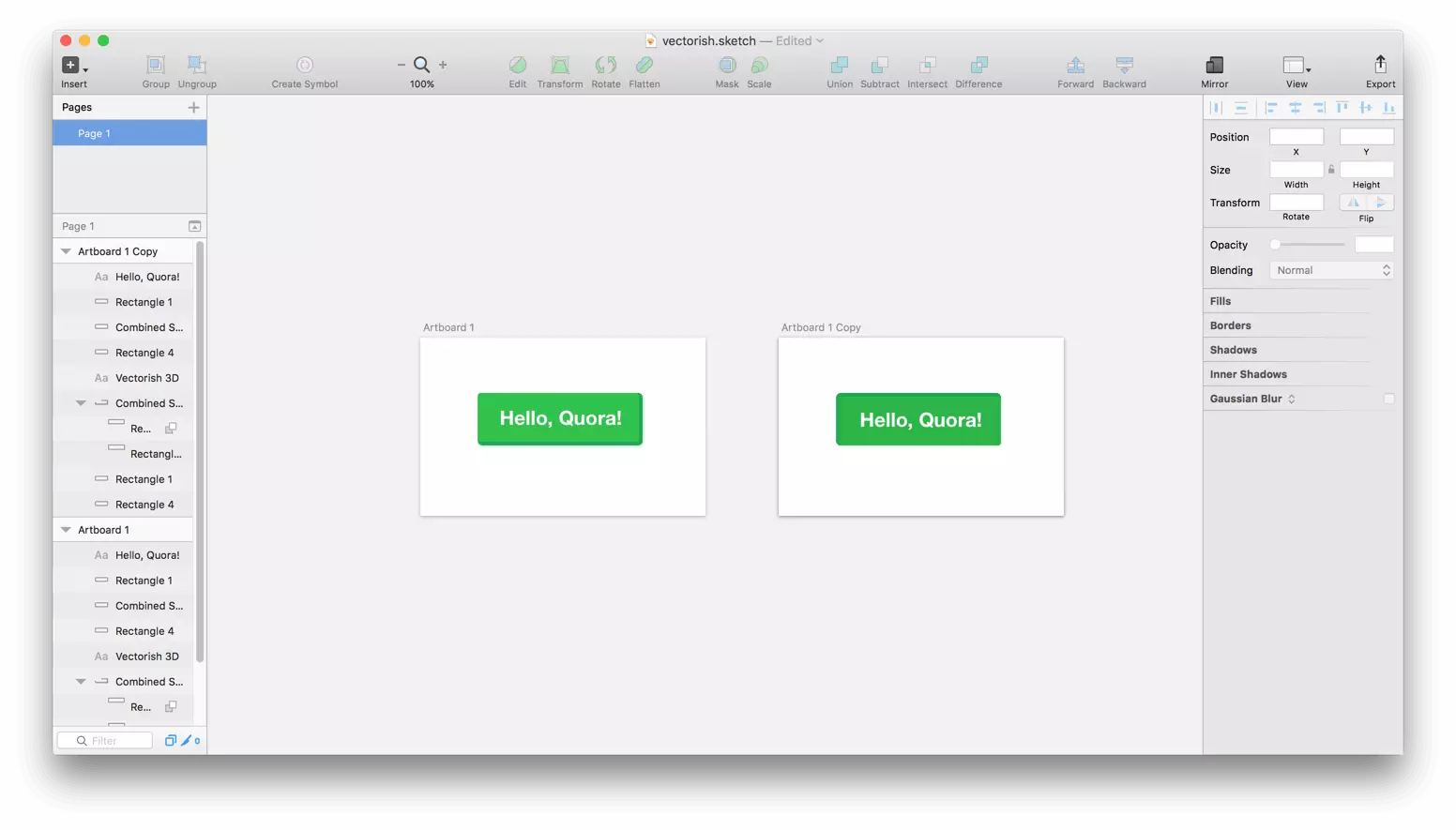Collapse the Artboard 1 Copy group
Image resolution: width=1456 pixels, height=830 pixels.
[66, 251]
